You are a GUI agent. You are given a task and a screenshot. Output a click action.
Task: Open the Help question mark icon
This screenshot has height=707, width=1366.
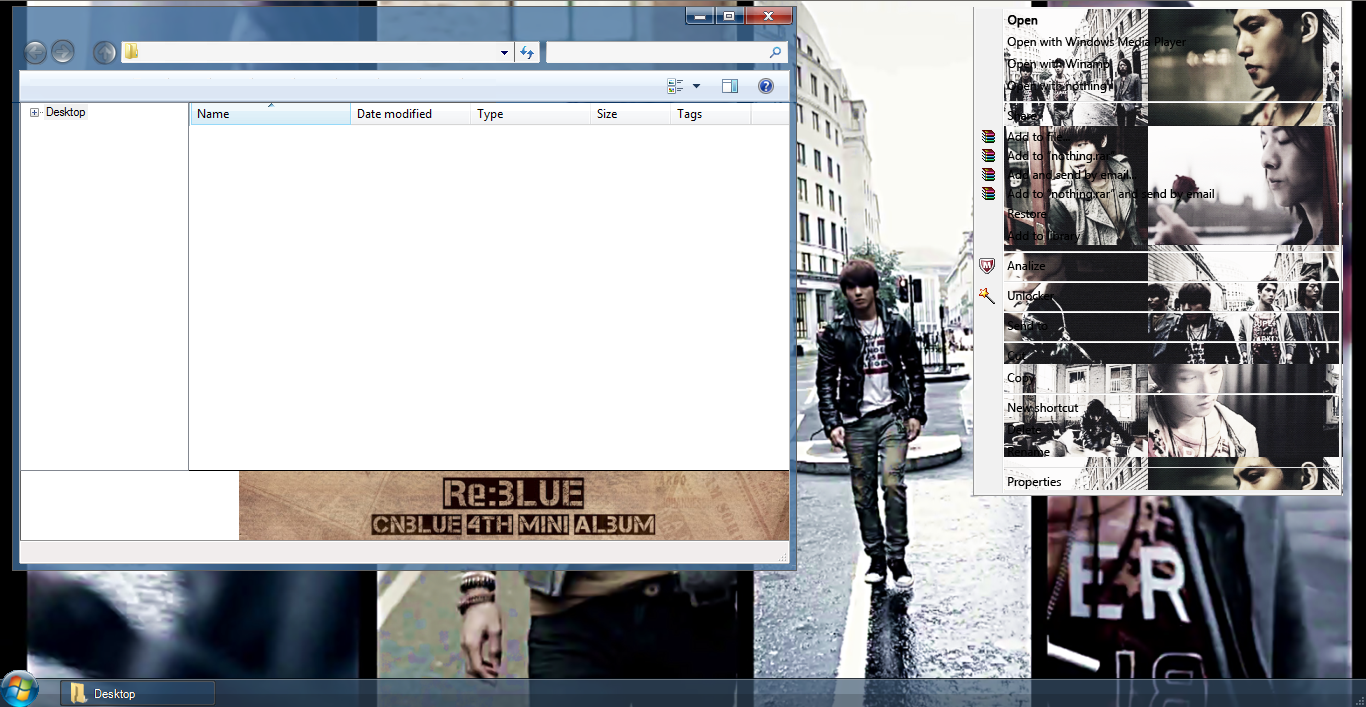(765, 86)
